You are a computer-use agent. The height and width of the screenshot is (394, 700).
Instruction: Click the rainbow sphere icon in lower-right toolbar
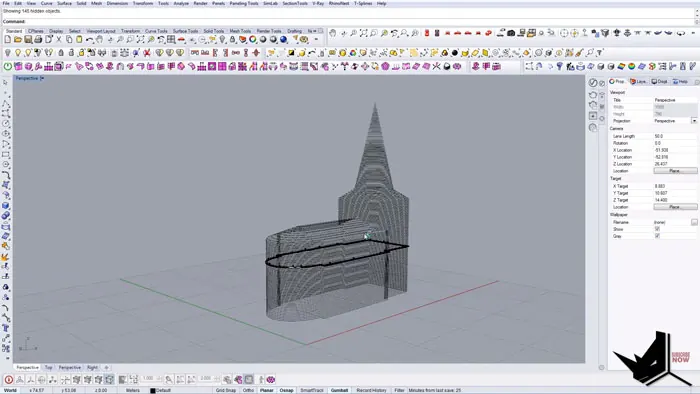point(631,66)
